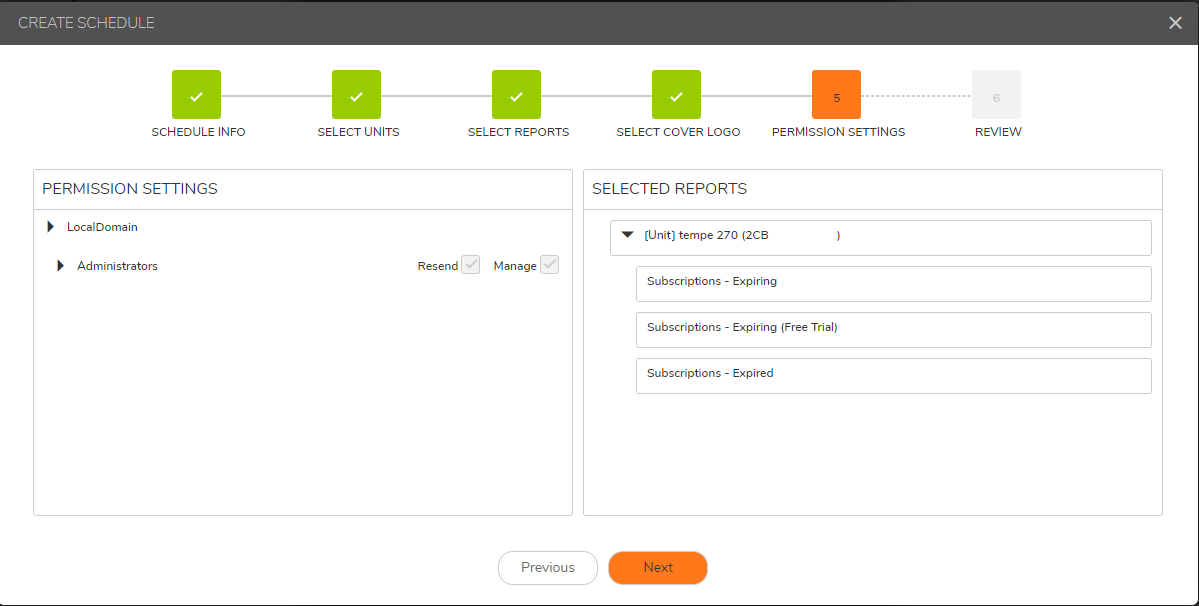Select the Subscriptions - Expired report
The width and height of the screenshot is (1199, 606).
click(892, 375)
